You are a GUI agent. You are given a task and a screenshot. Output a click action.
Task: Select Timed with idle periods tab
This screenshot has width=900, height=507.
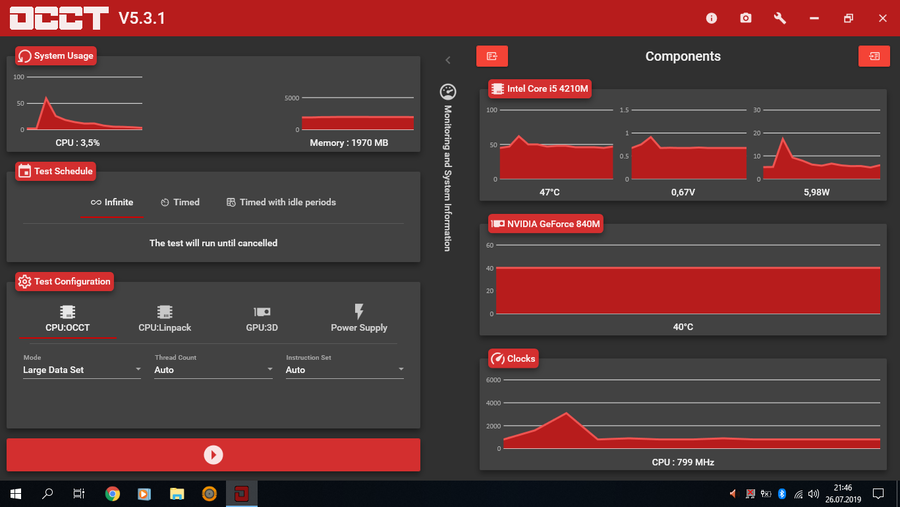pyautogui.click(x=281, y=203)
